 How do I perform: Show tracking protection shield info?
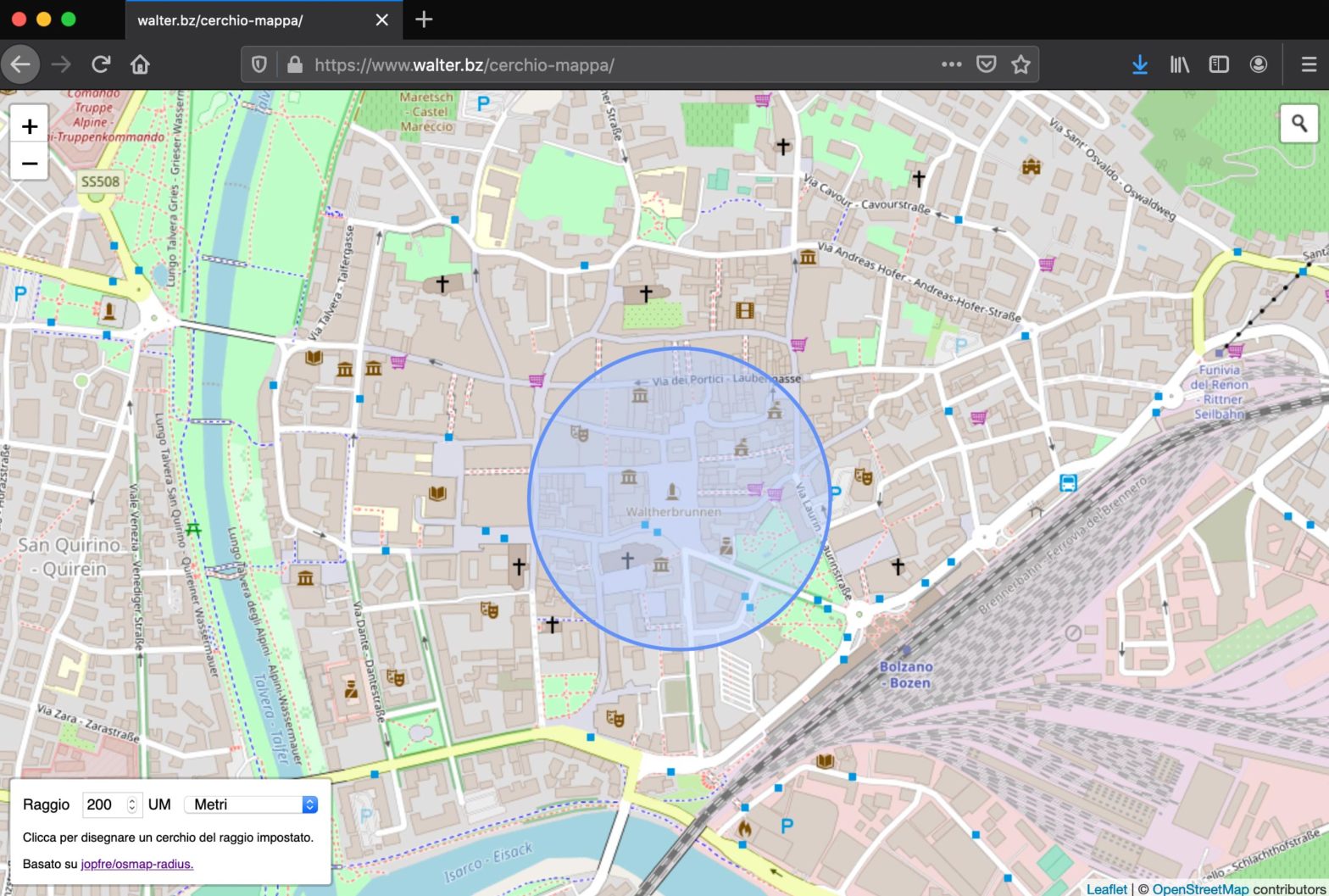tap(259, 64)
